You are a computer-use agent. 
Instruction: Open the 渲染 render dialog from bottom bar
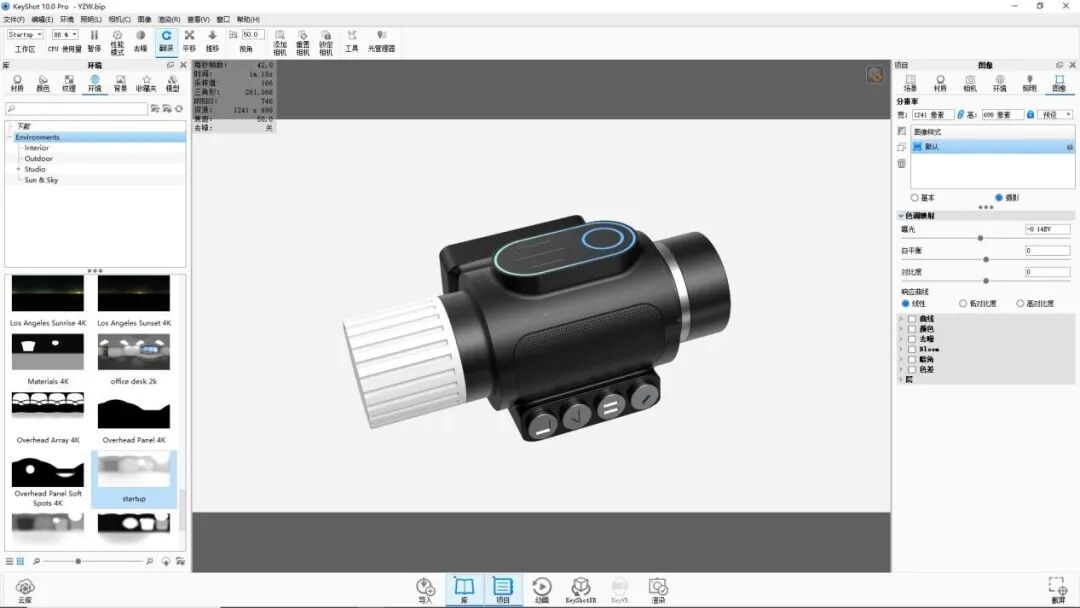658,588
